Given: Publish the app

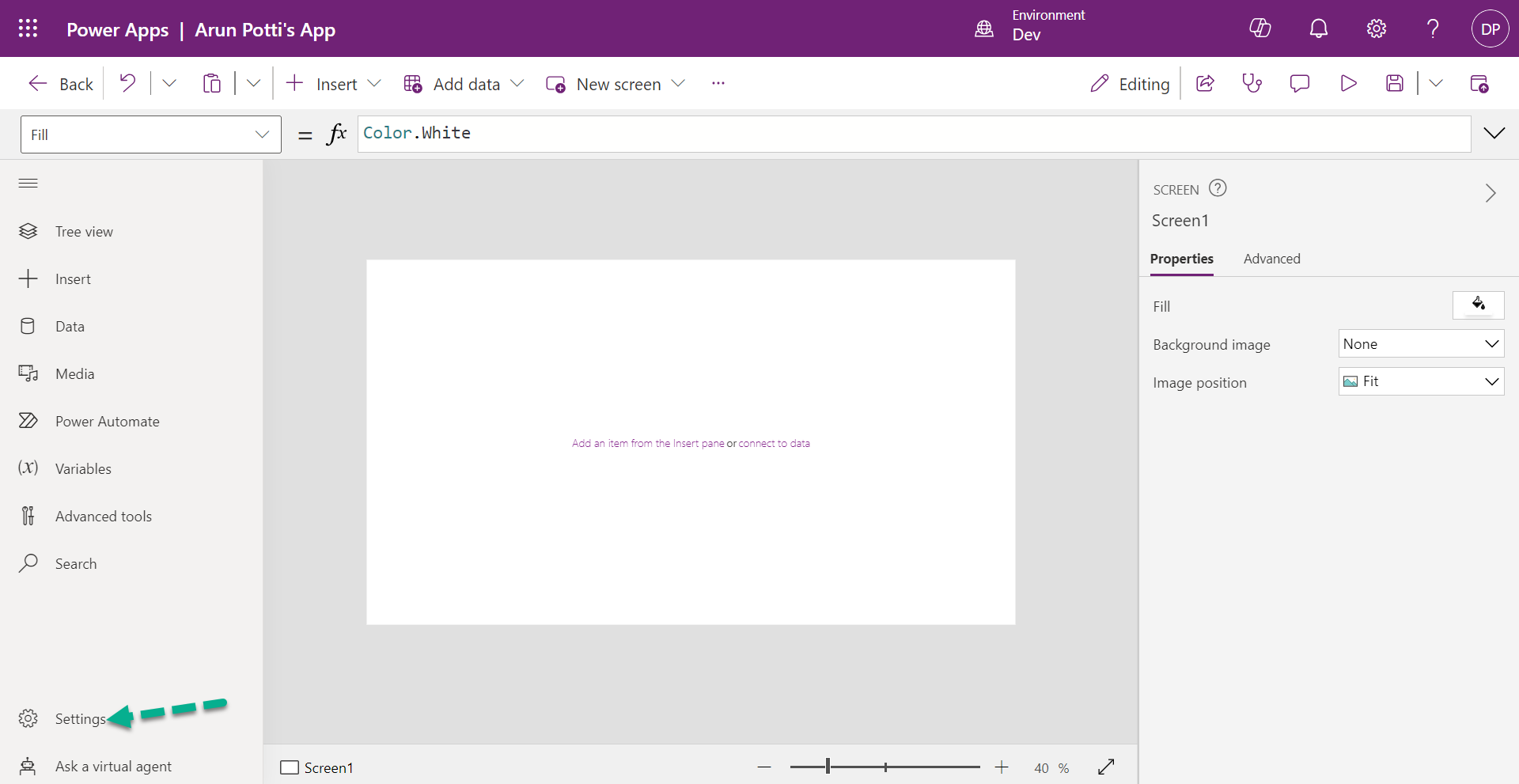Looking at the screenshot, I should tap(1479, 83).
